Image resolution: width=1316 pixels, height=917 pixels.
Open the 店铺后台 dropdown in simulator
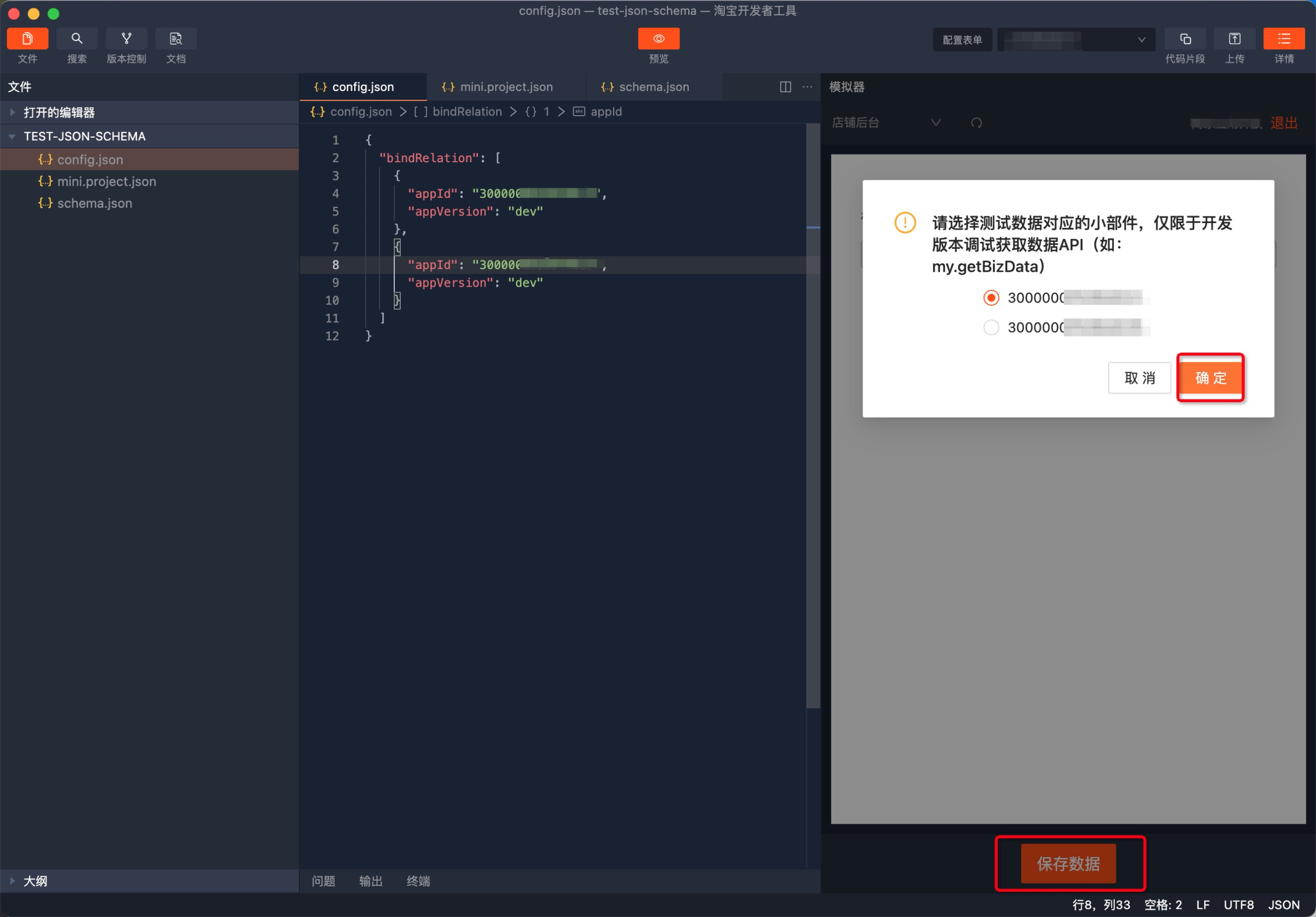[886, 123]
